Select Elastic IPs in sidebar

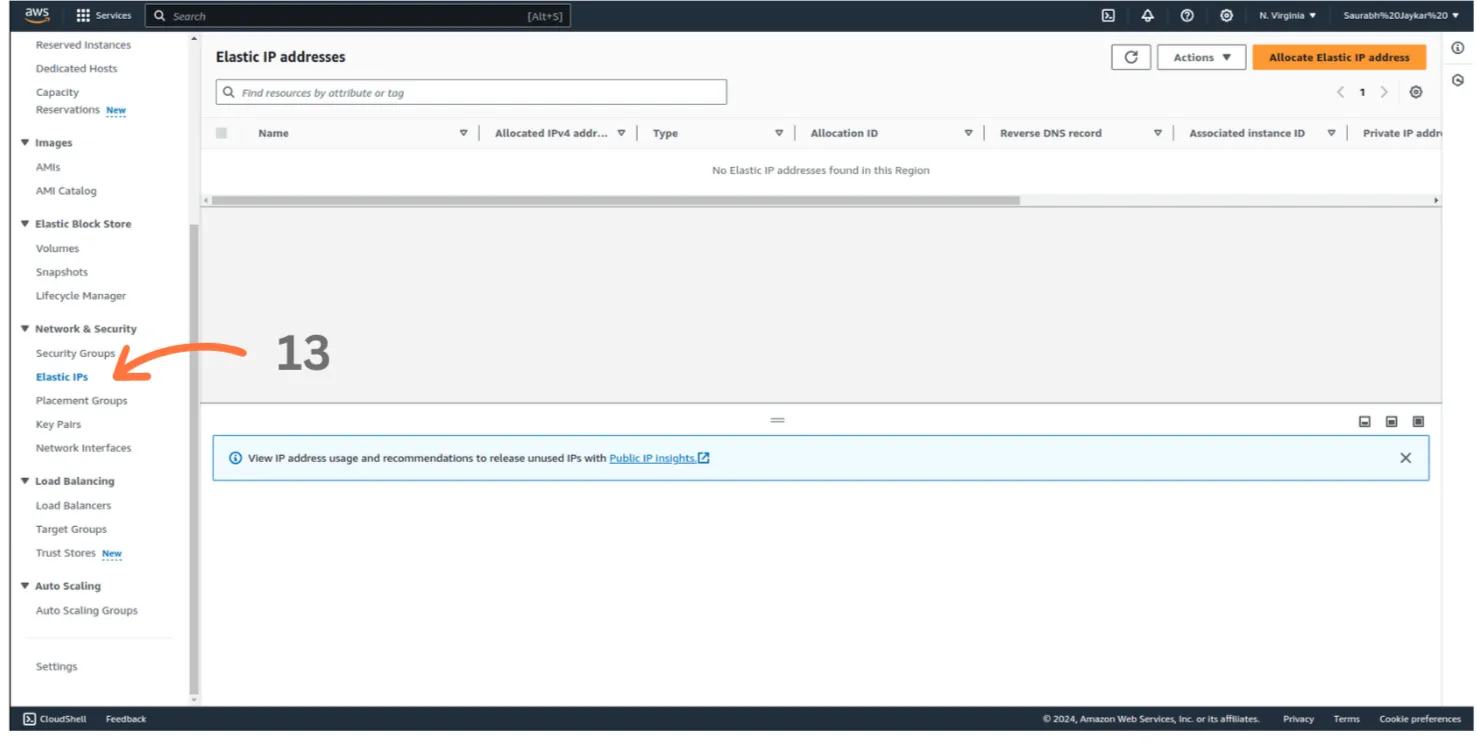62,377
